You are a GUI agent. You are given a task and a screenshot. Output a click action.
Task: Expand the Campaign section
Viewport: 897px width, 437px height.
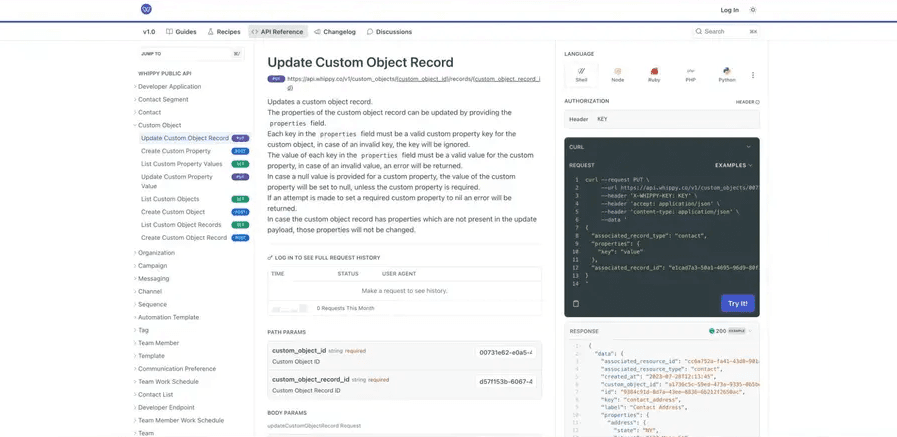click(152, 265)
